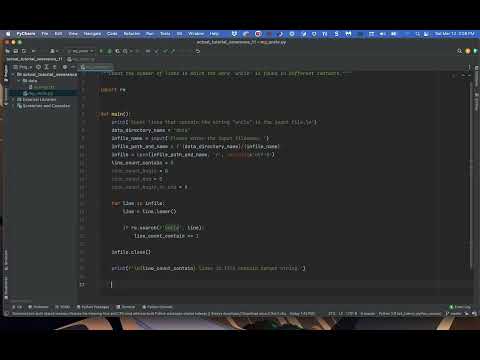Select the highlighted Python file in tree

click(41, 93)
